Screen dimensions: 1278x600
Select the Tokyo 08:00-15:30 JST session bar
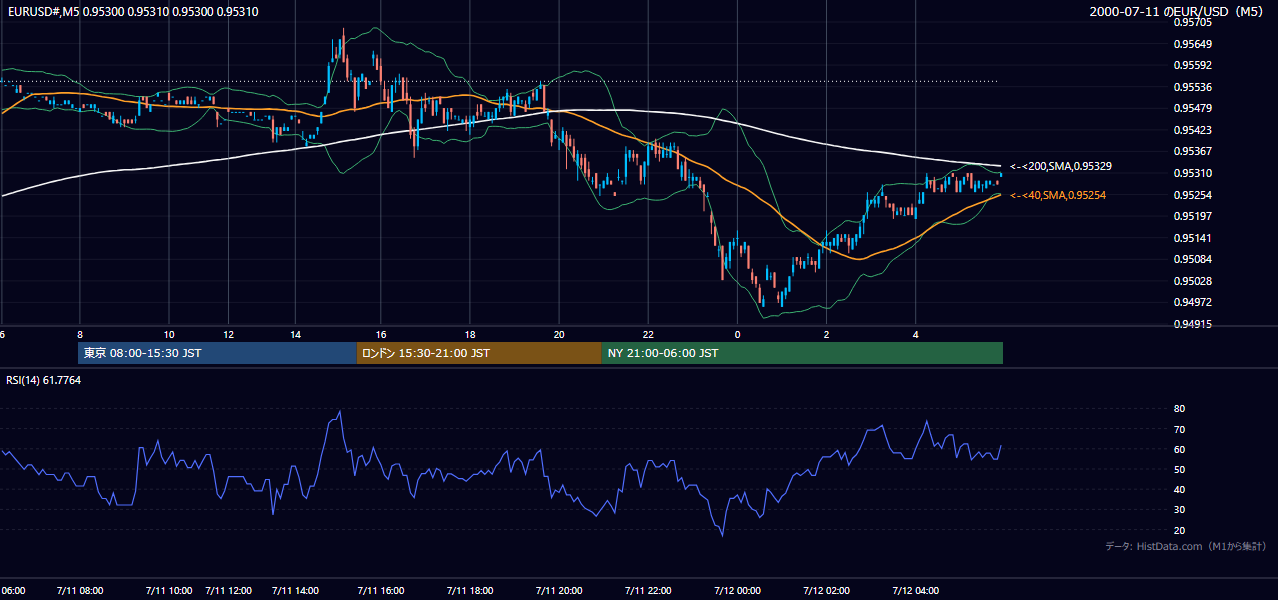pyautogui.click(x=217, y=353)
